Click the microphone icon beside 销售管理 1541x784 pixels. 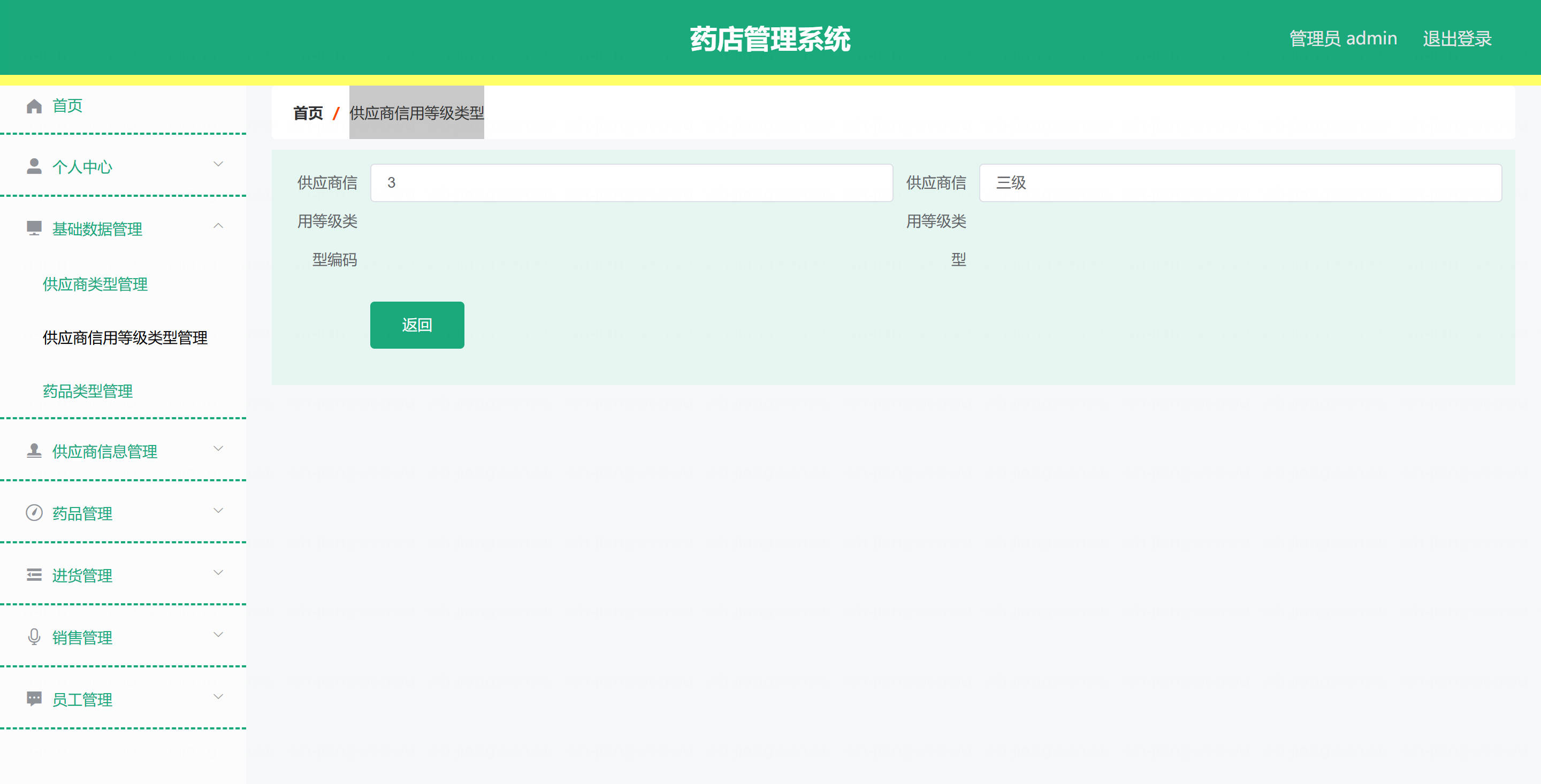34,637
